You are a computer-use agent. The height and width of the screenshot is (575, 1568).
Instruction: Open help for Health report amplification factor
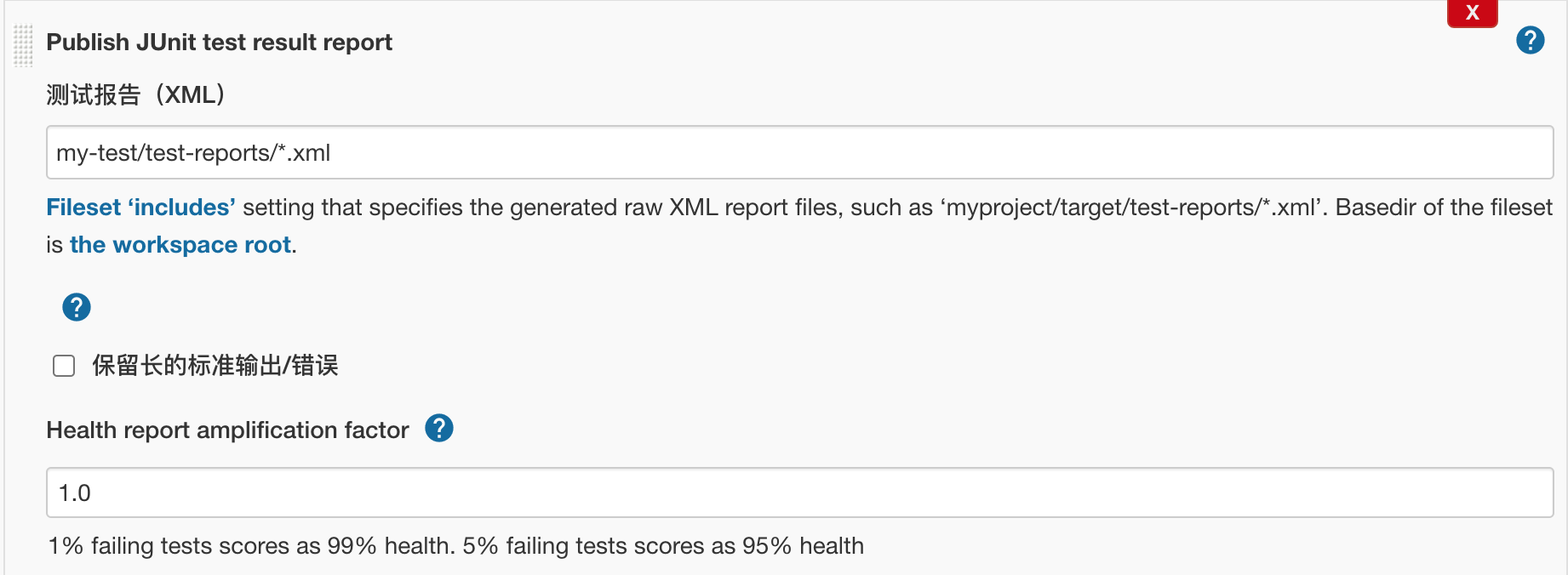(x=439, y=428)
